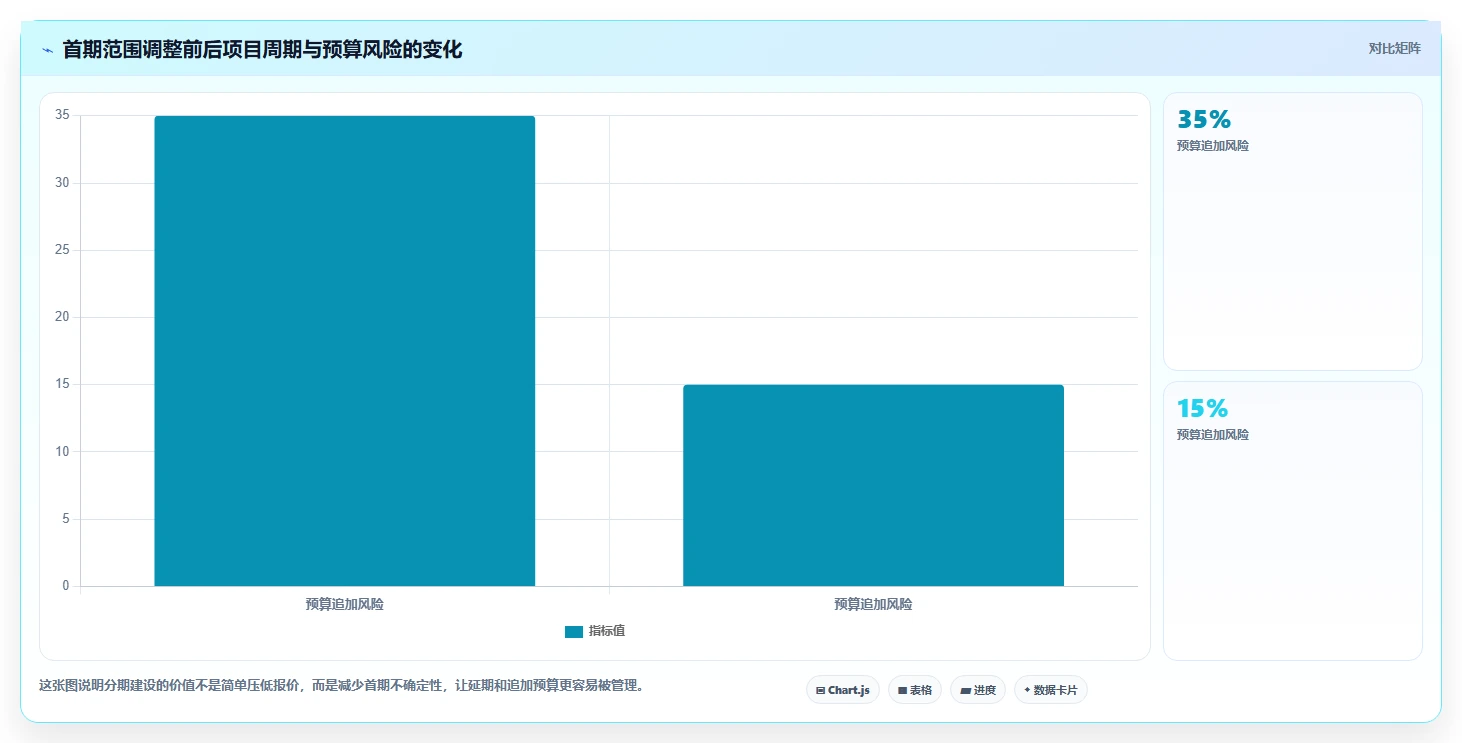Open the 35% data card
Image resolution: width=1462 pixels, height=743 pixels.
click(1293, 232)
